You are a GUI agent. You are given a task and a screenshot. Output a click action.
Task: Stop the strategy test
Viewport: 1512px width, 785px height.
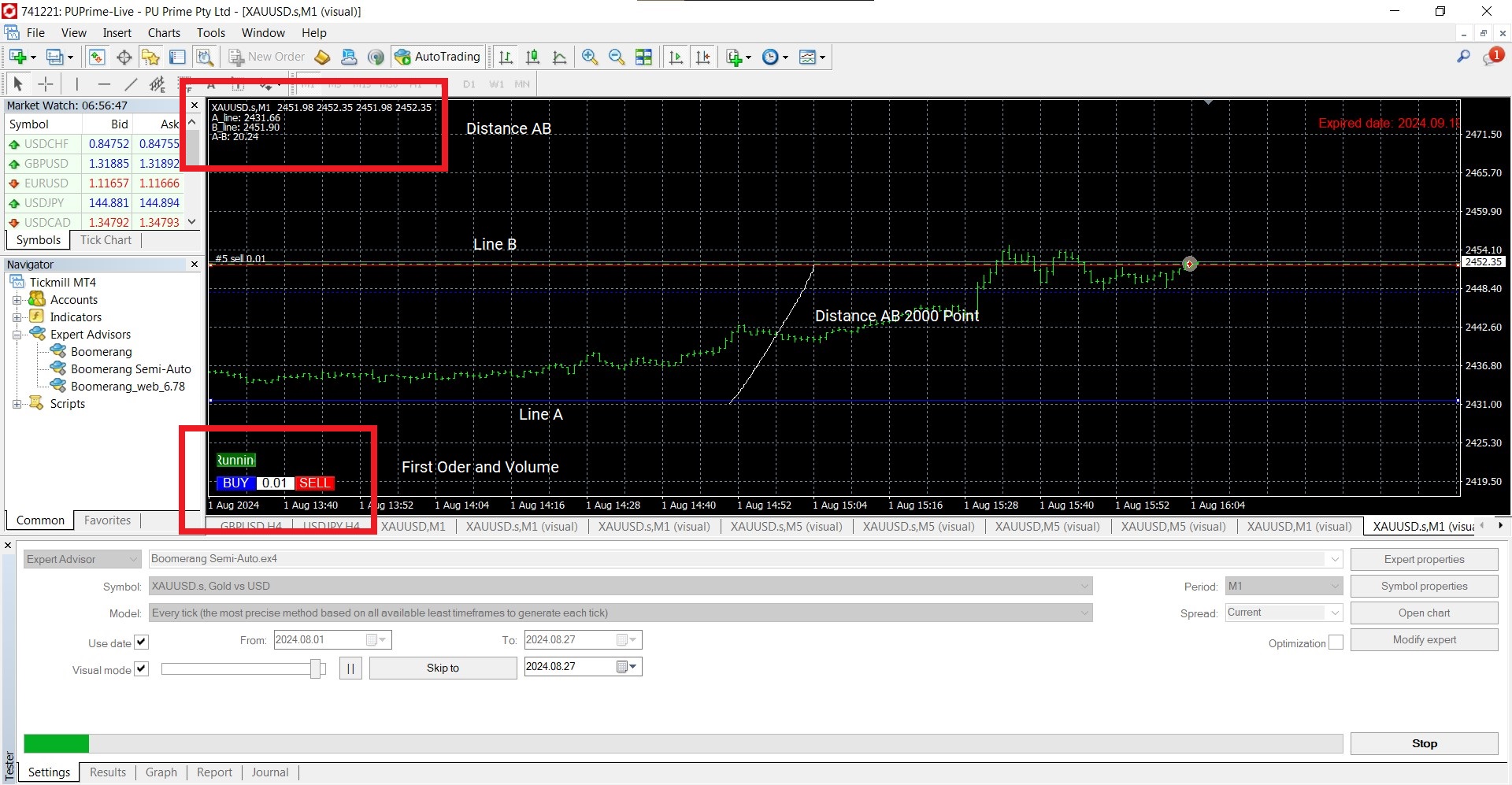pos(1424,743)
